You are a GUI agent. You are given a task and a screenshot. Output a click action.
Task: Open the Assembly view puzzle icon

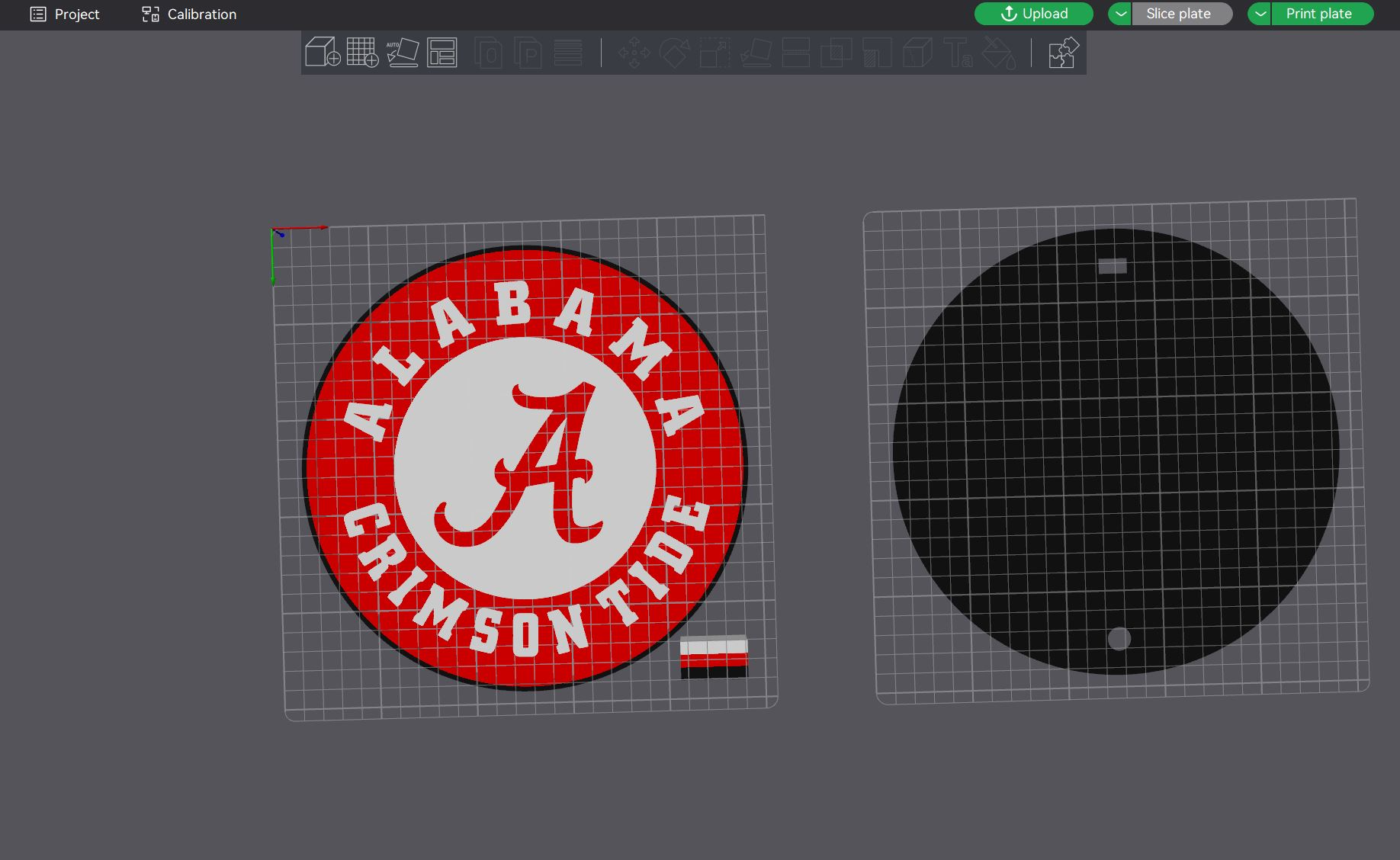tap(1064, 53)
